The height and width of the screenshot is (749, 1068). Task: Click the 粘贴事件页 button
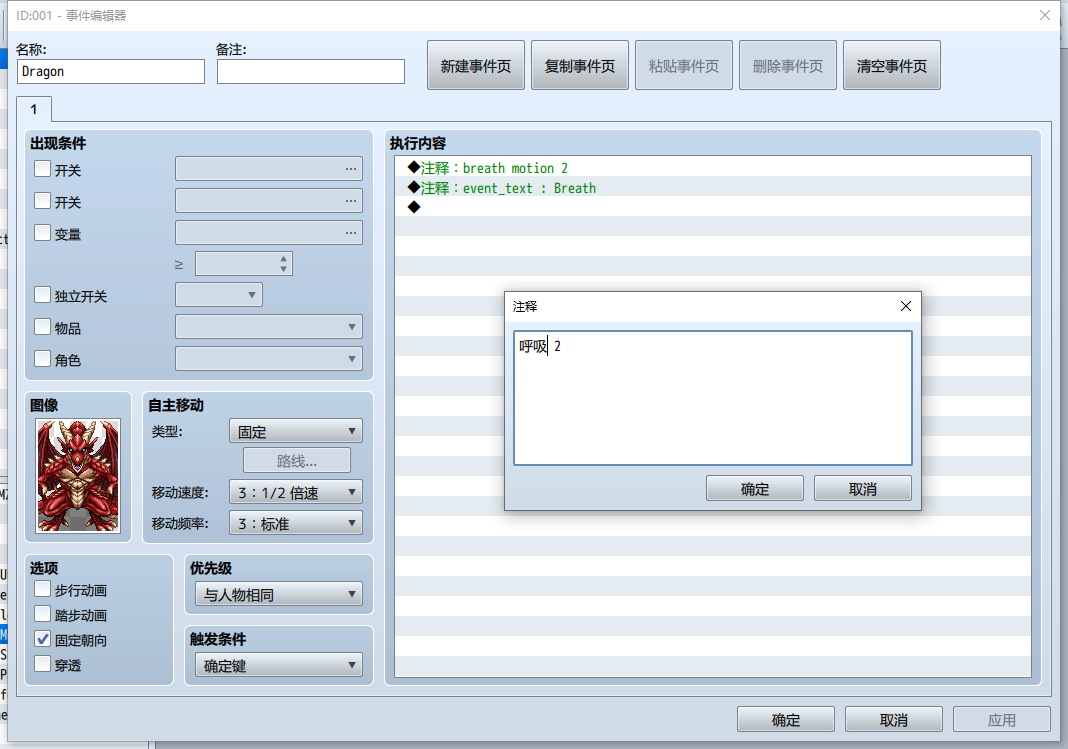pos(684,65)
